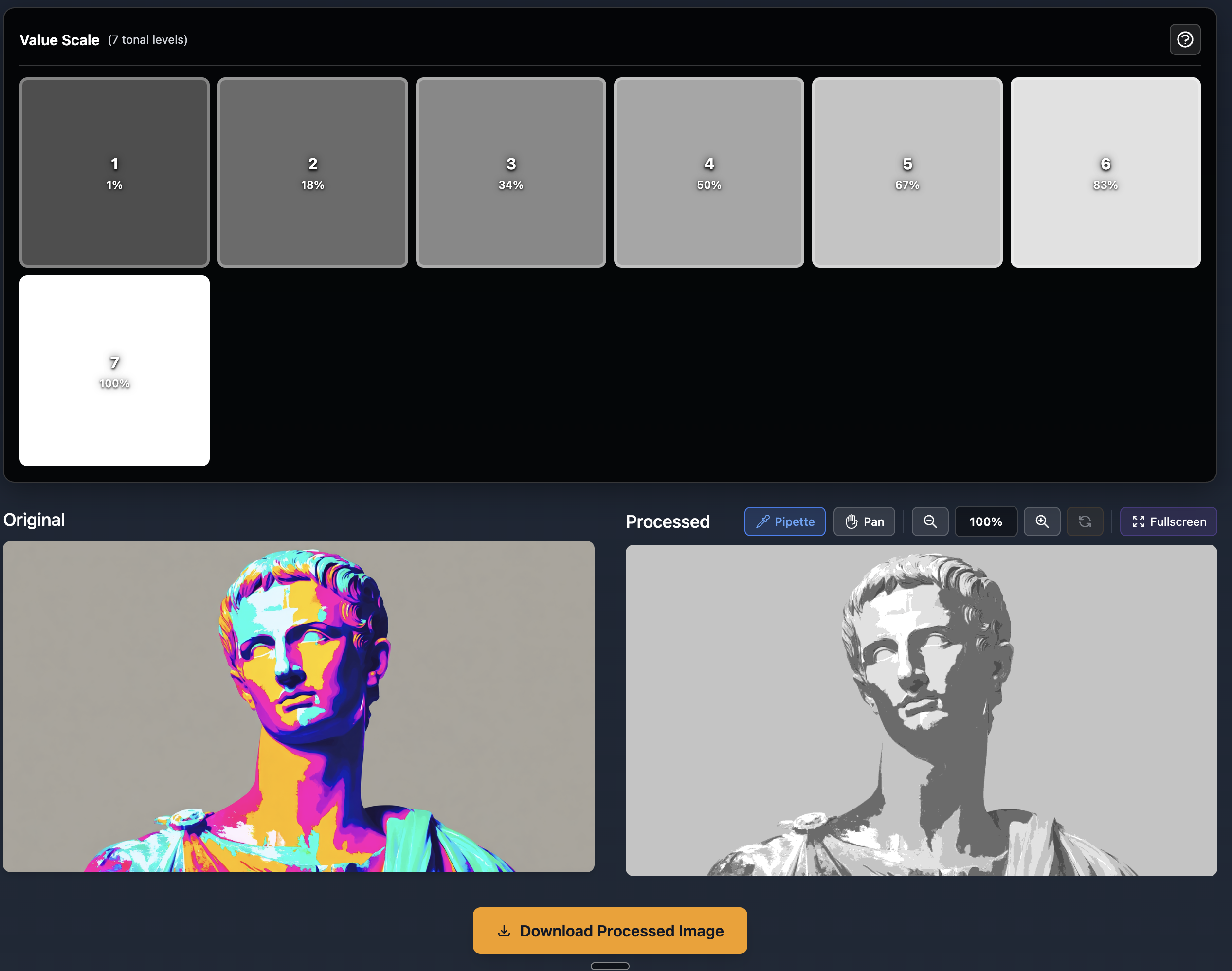Click the reset view rotate icon
This screenshot has height=971, width=1232.
pyautogui.click(x=1085, y=521)
